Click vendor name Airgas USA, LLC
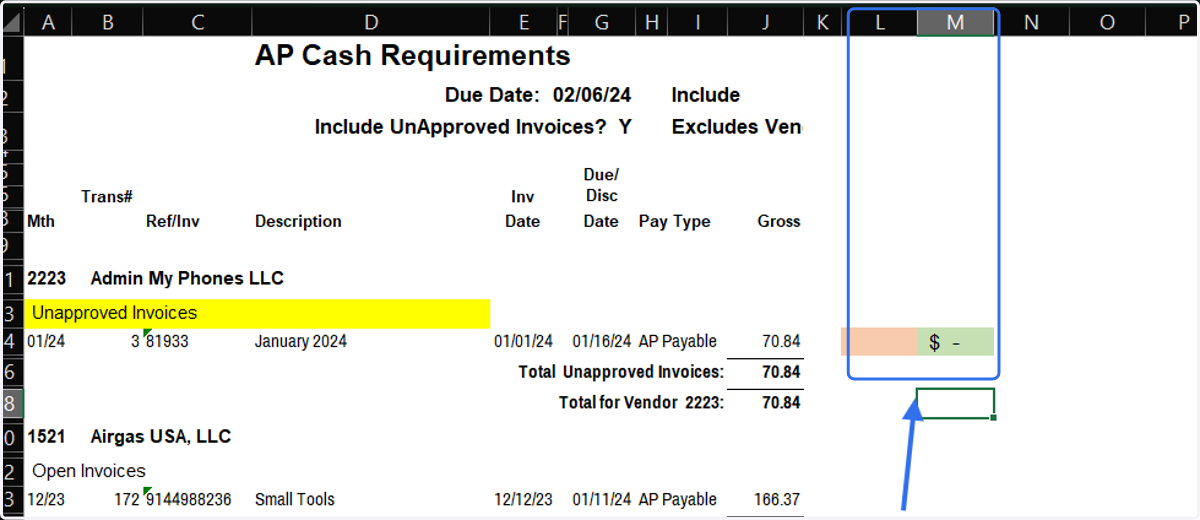This screenshot has width=1200, height=520. click(x=160, y=436)
